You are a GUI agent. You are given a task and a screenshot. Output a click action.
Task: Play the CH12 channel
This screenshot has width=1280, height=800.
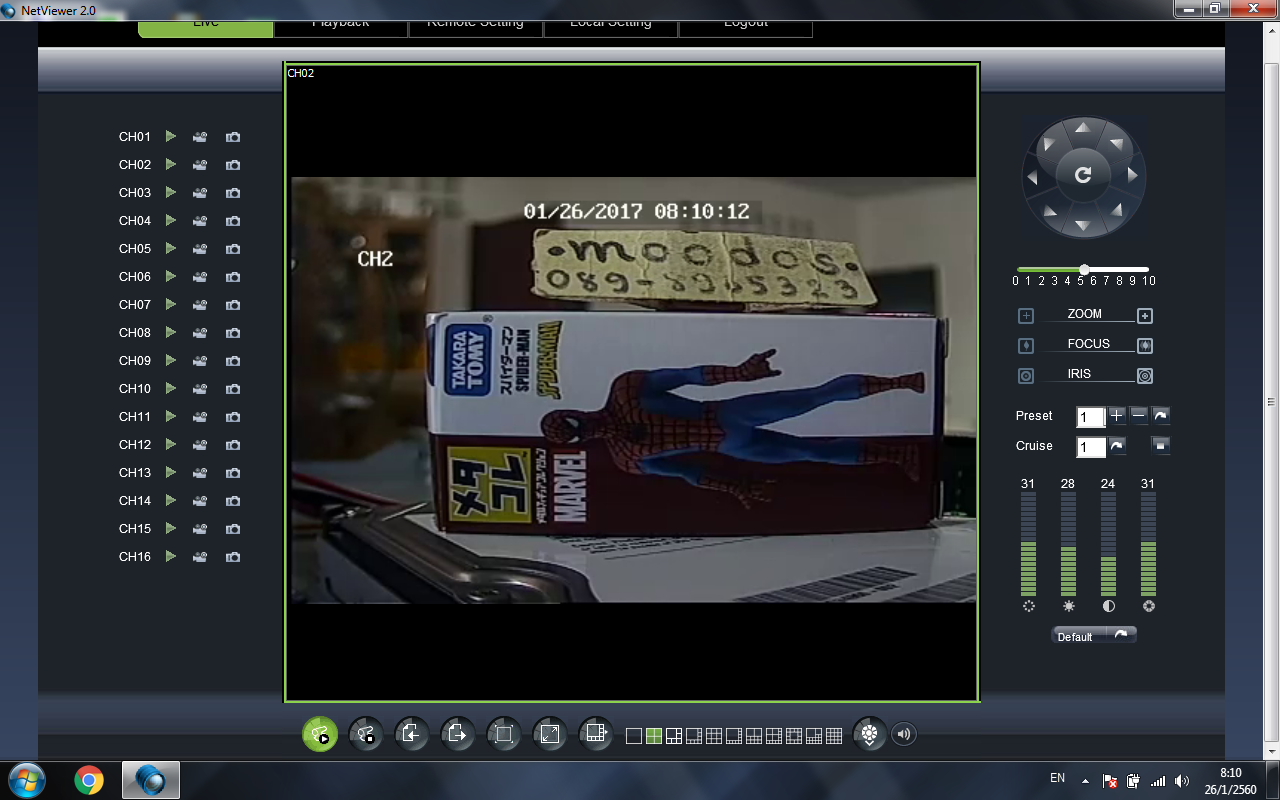pyautogui.click(x=171, y=444)
